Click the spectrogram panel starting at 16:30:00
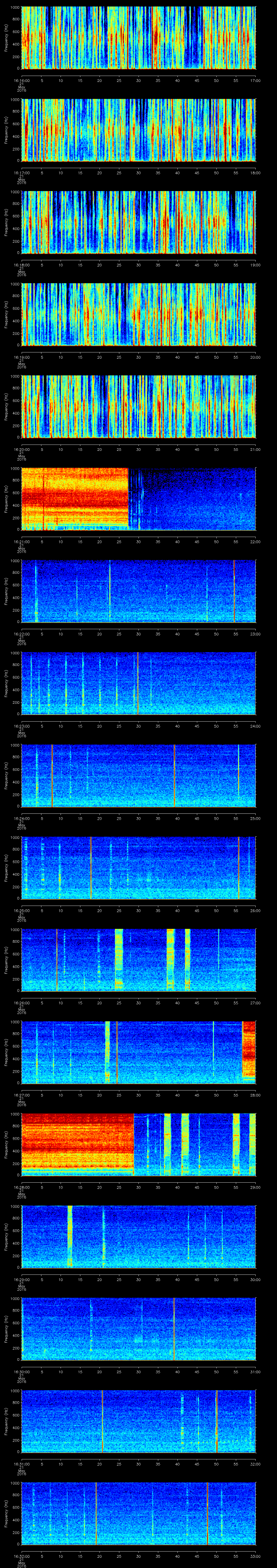277x1568 pixels. (x=139, y=1329)
